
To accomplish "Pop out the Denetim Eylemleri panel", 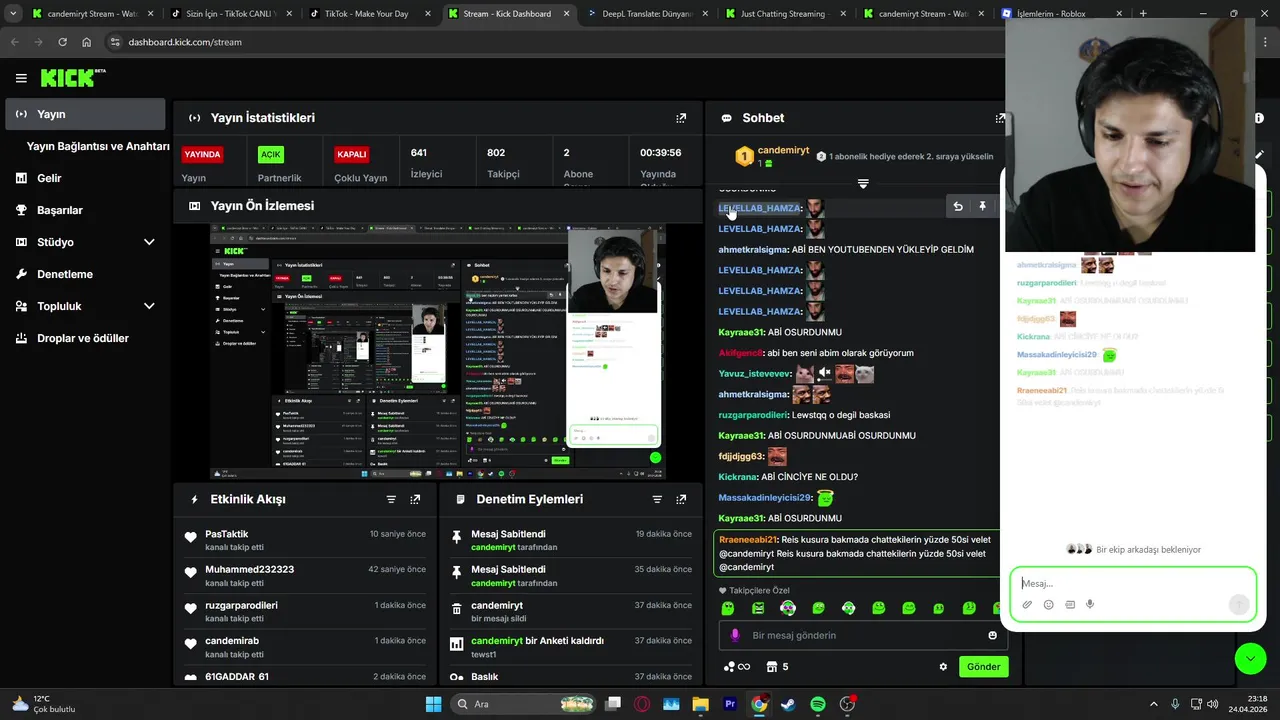I will tap(681, 499).
